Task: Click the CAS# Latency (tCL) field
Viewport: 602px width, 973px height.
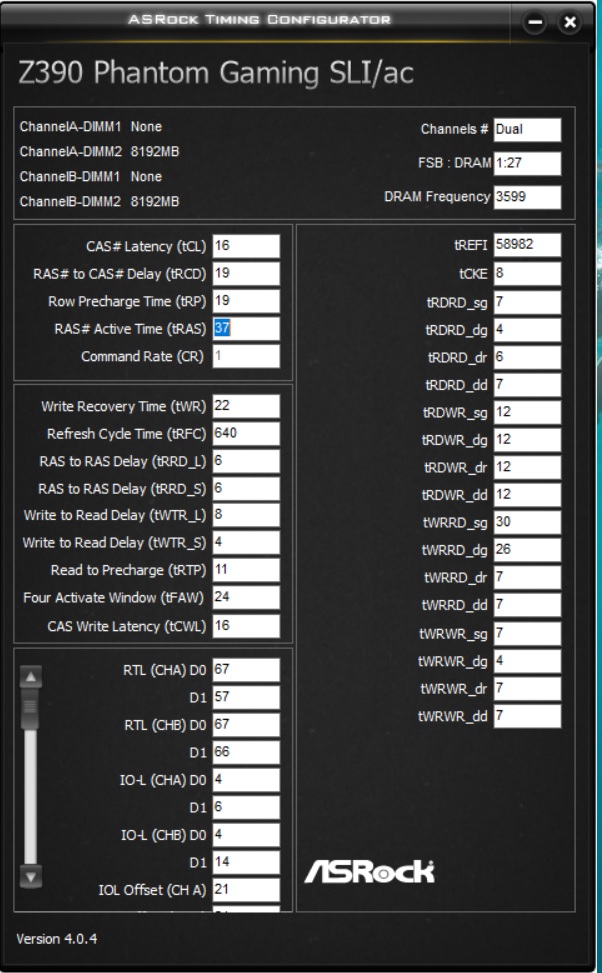Action: [246, 246]
